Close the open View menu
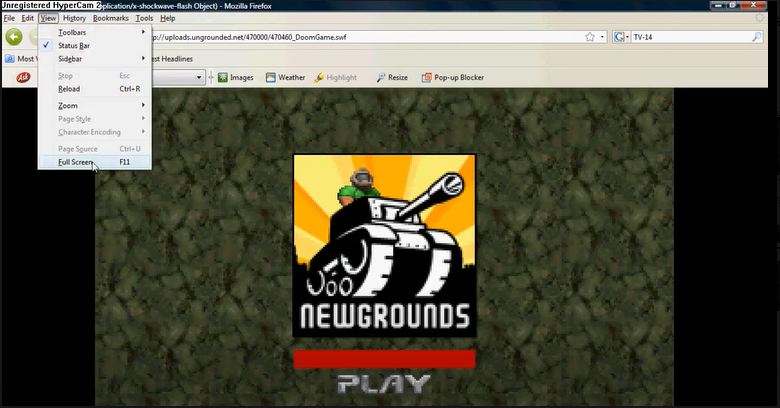This screenshot has width=780, height=408. 48,18
